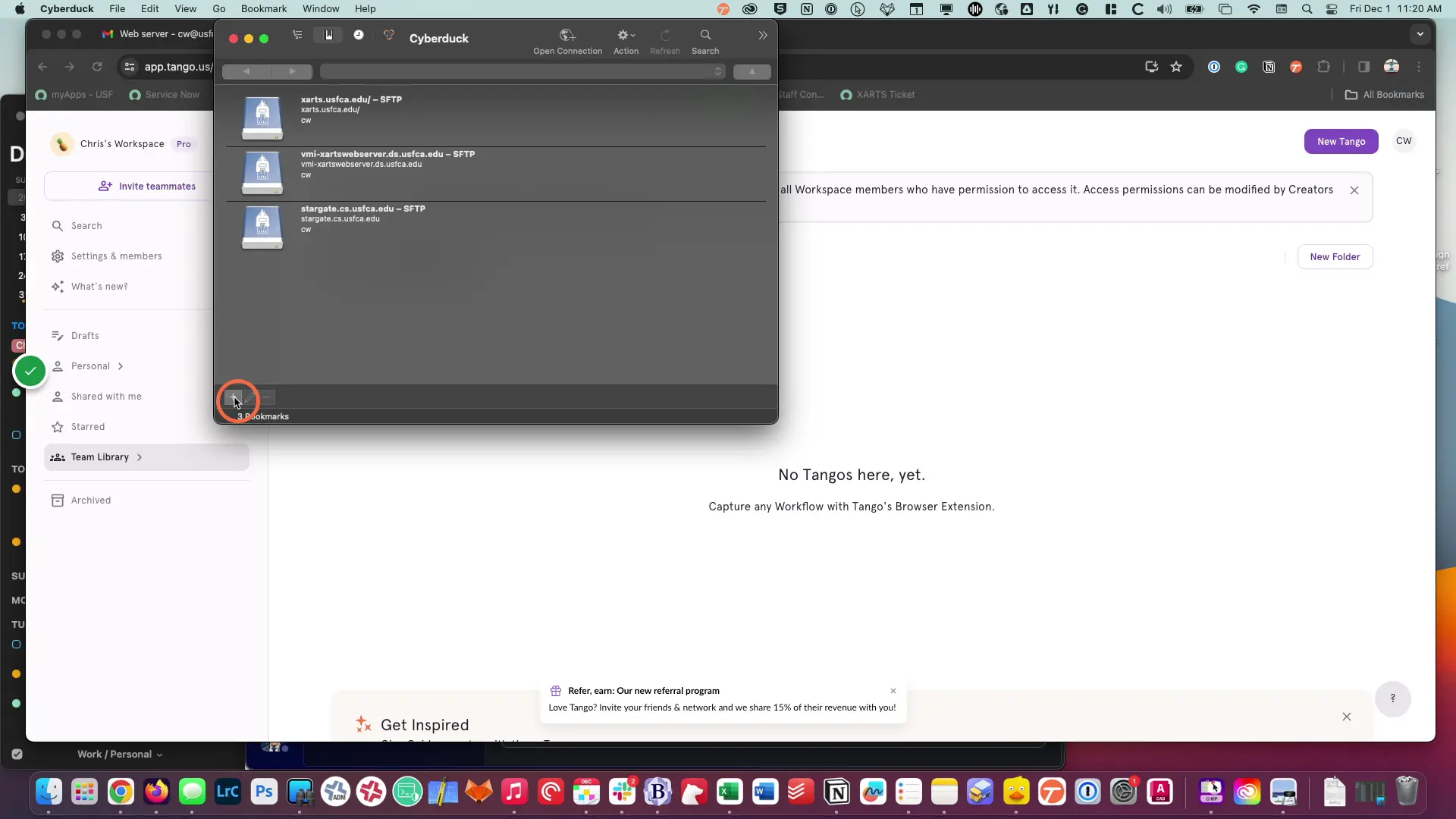Click the New Tango button
Viewport: 1456px width, 819px height.
1341,142
